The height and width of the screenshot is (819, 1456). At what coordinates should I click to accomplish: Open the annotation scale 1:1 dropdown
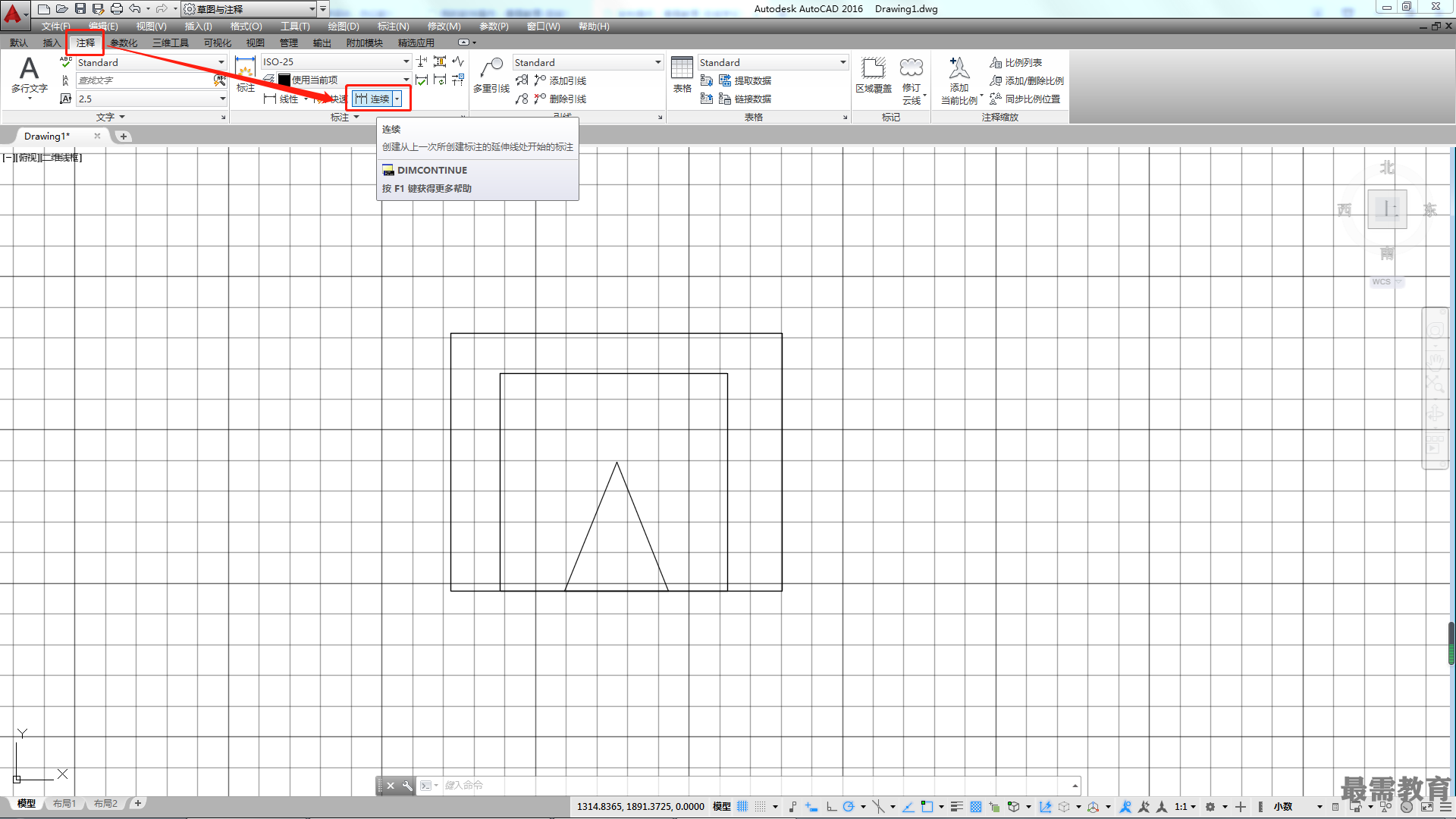click(1185, 807)
